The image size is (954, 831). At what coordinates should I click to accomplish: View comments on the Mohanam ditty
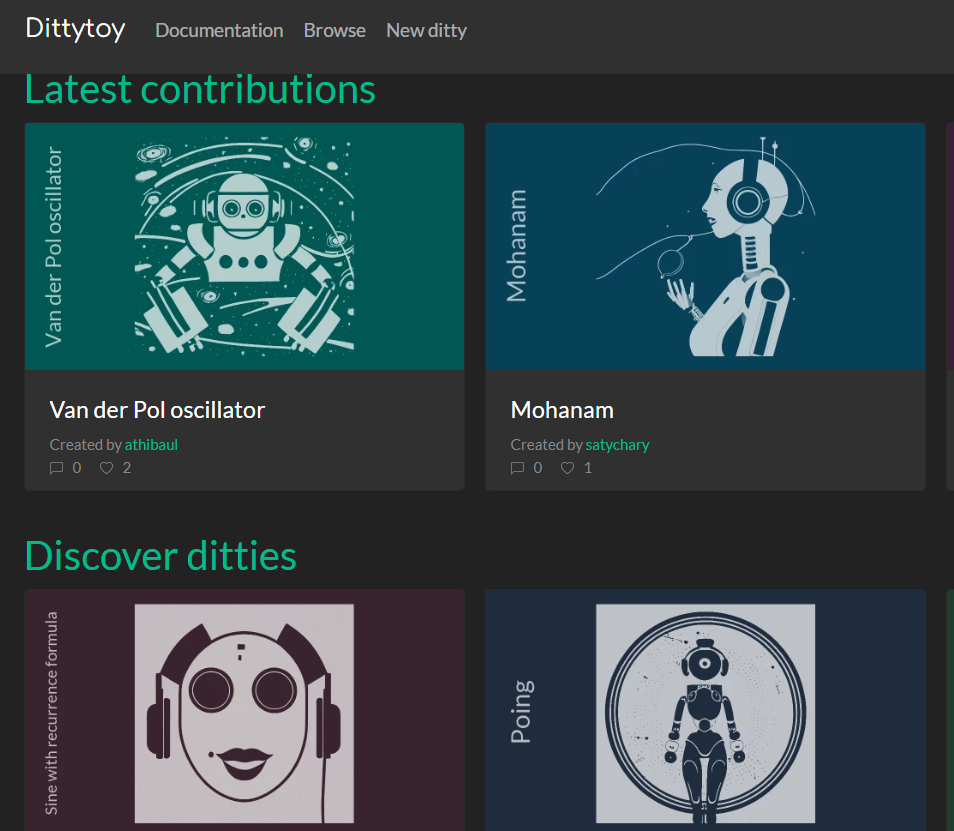point(516,467)
